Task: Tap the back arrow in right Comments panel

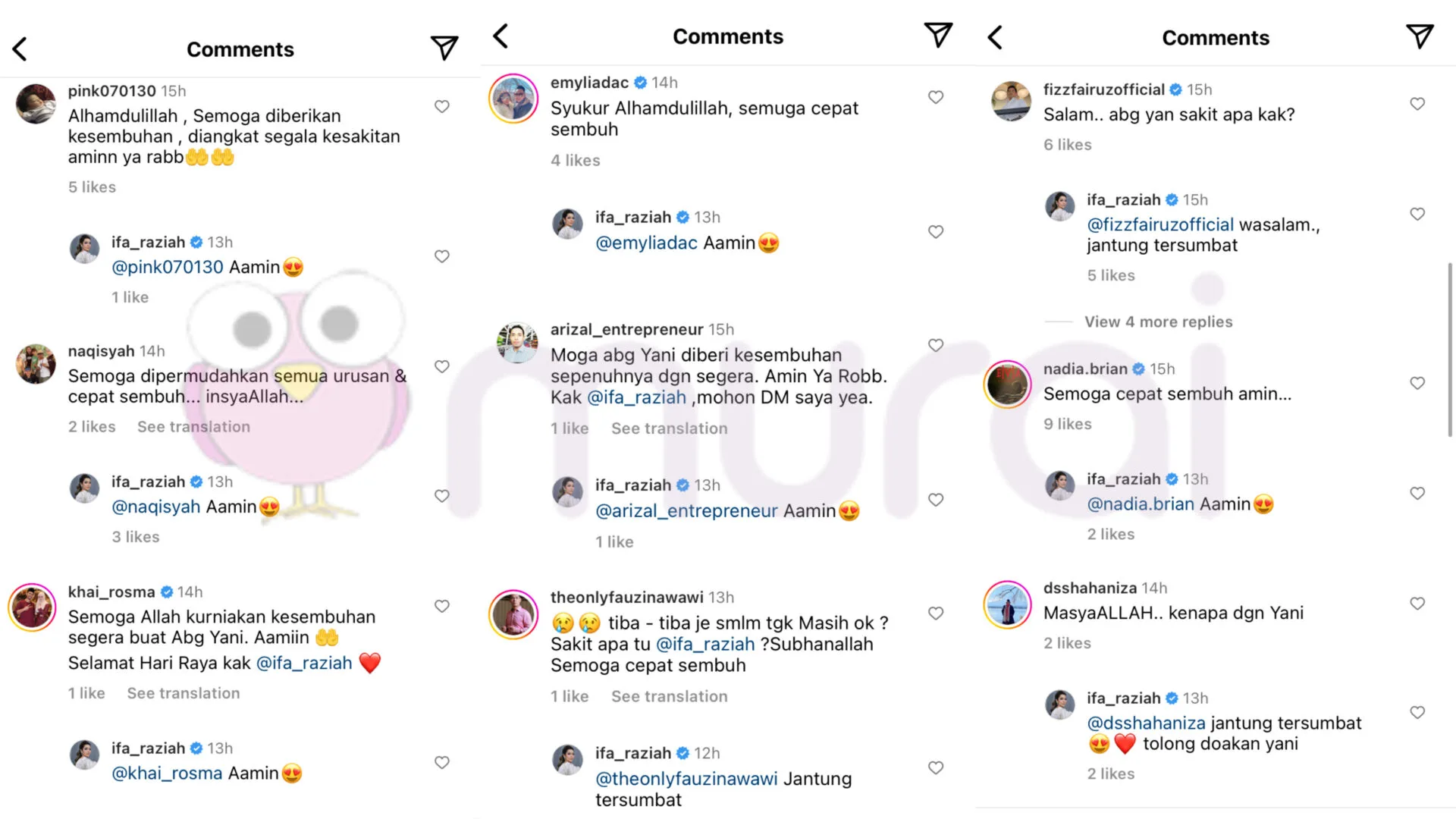Action: pyautogui.click(x=995, y=37)
